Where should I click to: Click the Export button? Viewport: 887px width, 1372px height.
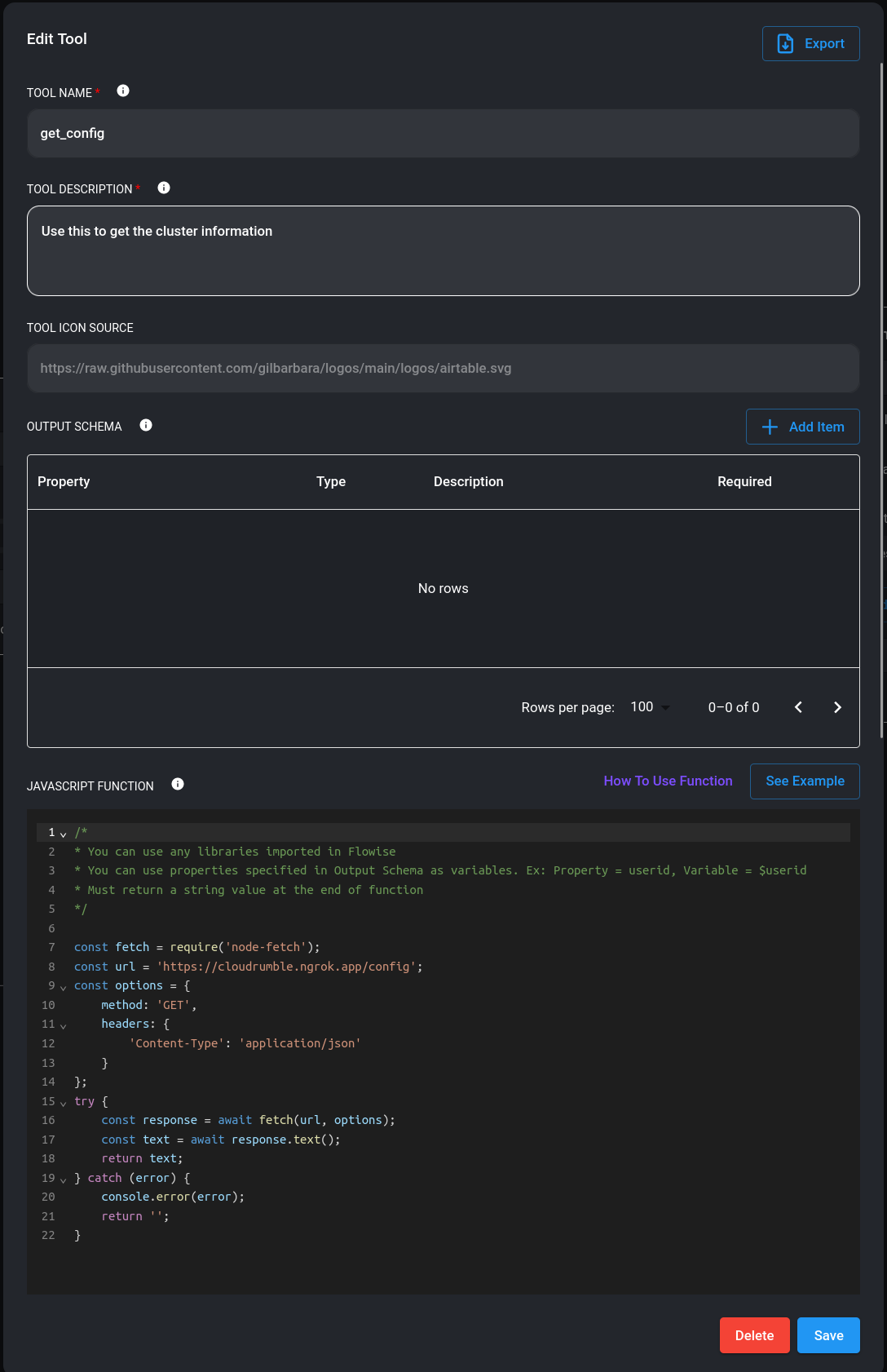(810, 44)
